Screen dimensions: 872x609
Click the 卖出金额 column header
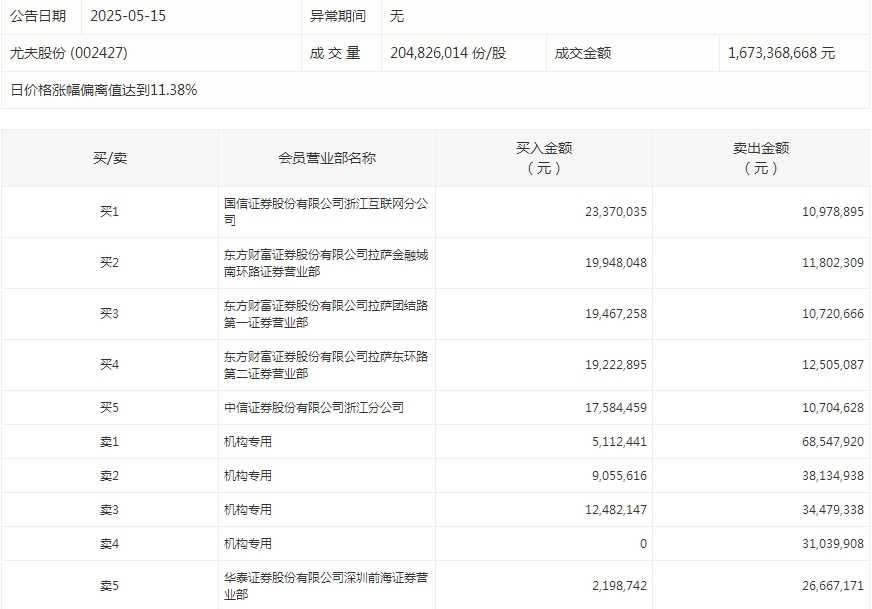pos(761,158)
